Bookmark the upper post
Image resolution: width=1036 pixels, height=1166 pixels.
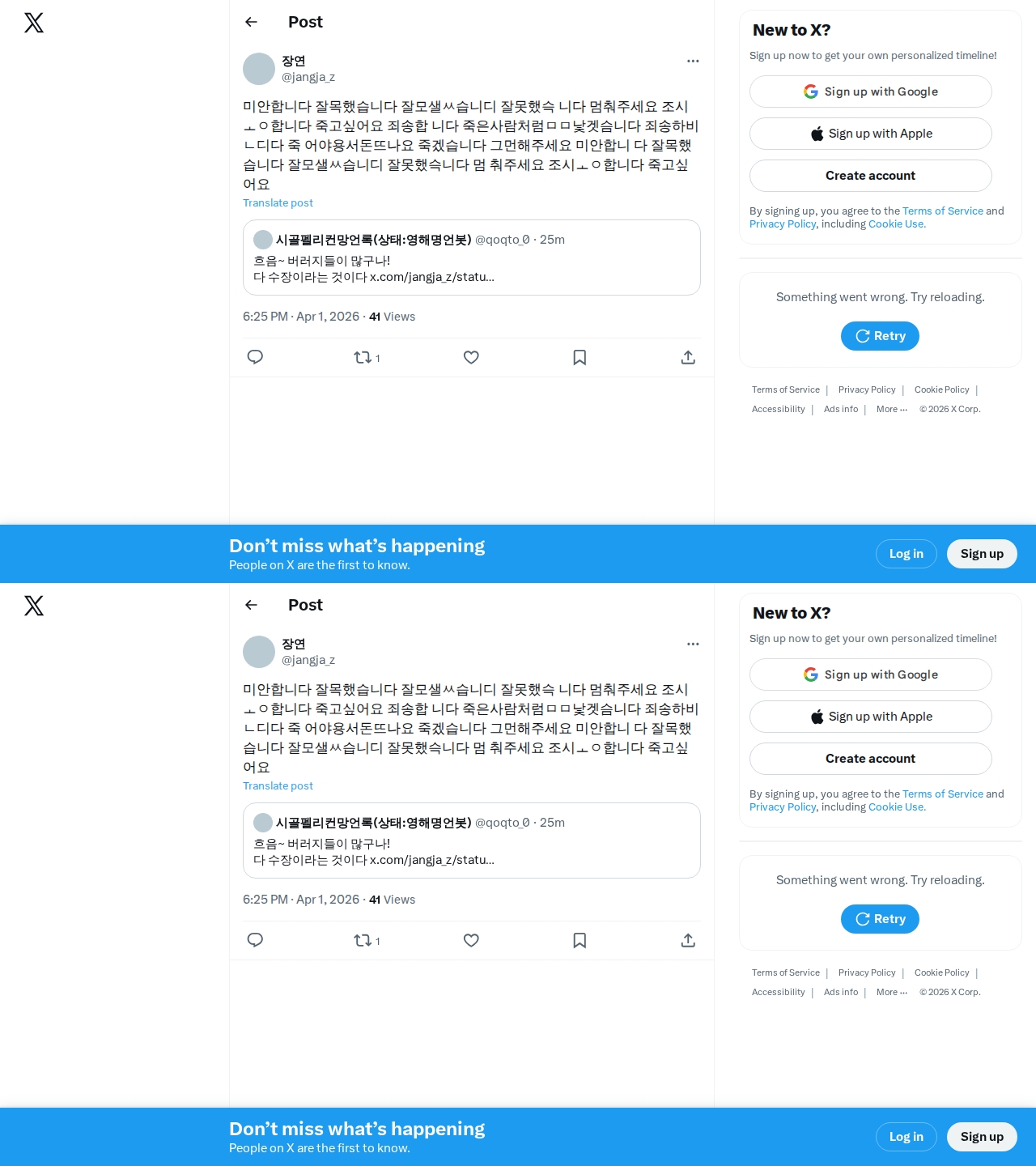(580, 357)
